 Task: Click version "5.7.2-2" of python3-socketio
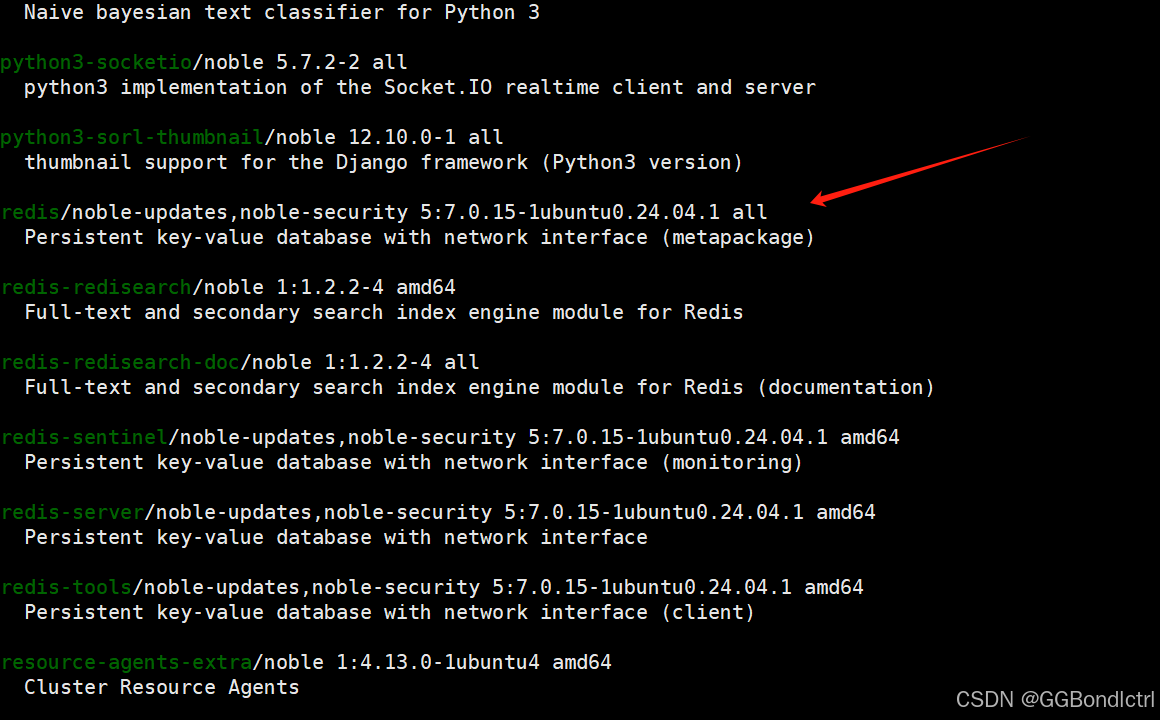tap(317, 62)
